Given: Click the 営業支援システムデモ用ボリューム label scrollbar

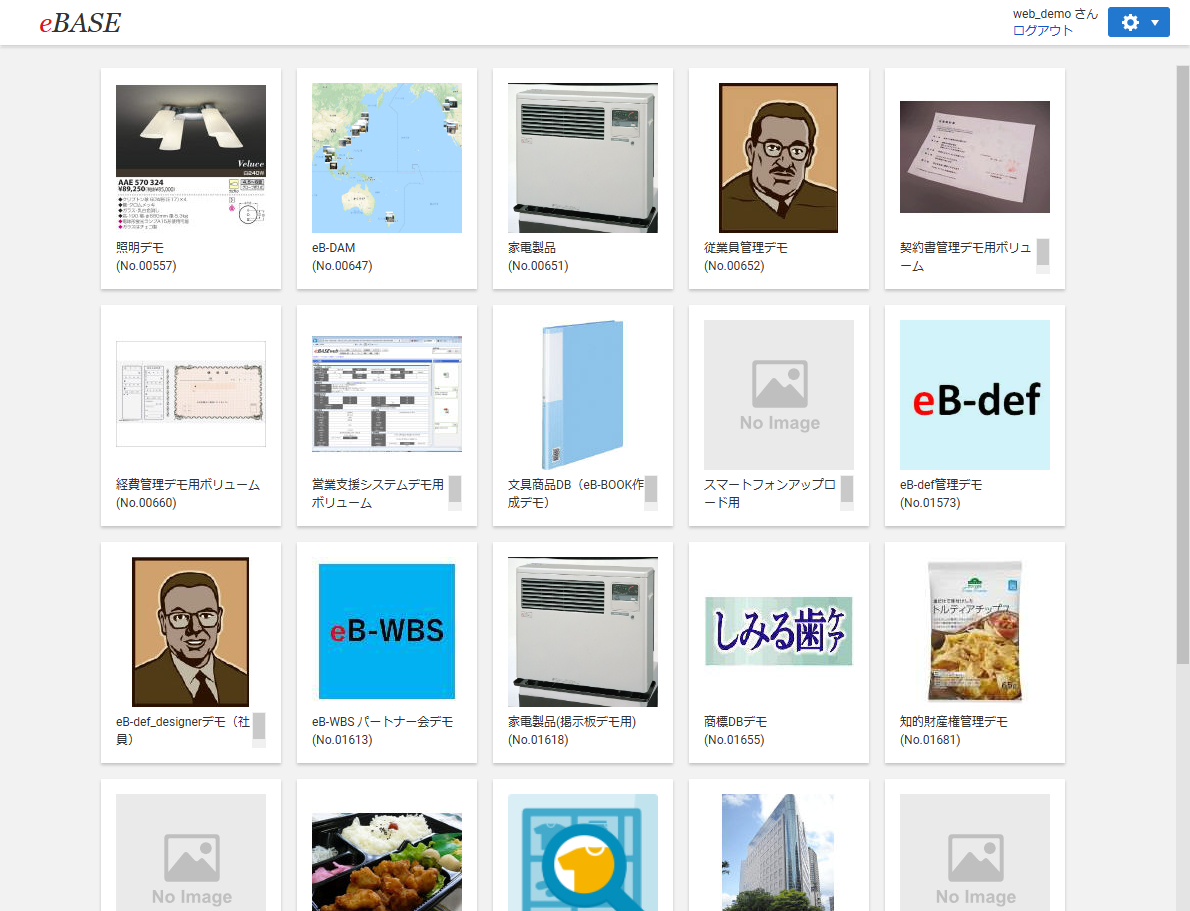Looking at the screenshot, I should pos(455,493).
